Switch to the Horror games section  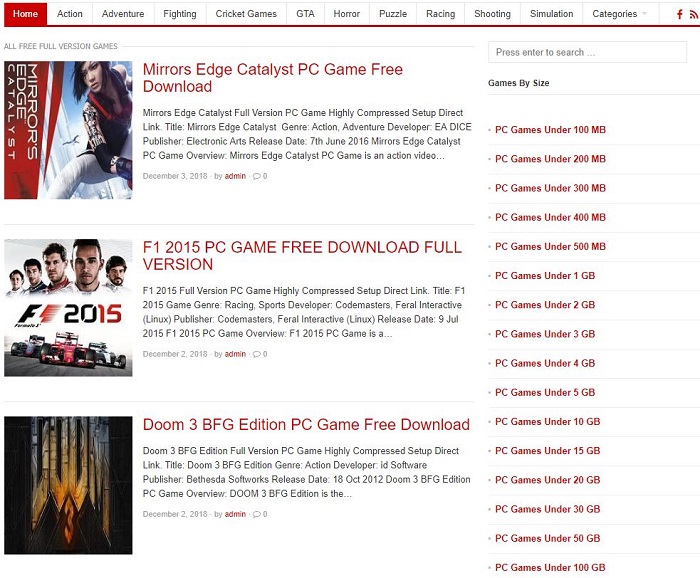(347, 14)
